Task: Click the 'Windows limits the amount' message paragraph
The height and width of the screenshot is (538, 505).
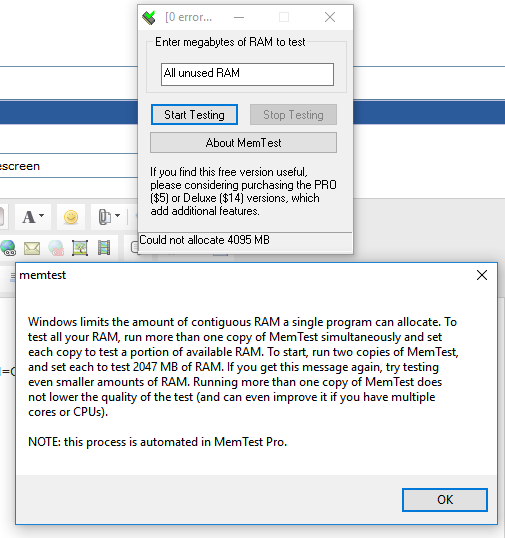Action: point(243,367)
